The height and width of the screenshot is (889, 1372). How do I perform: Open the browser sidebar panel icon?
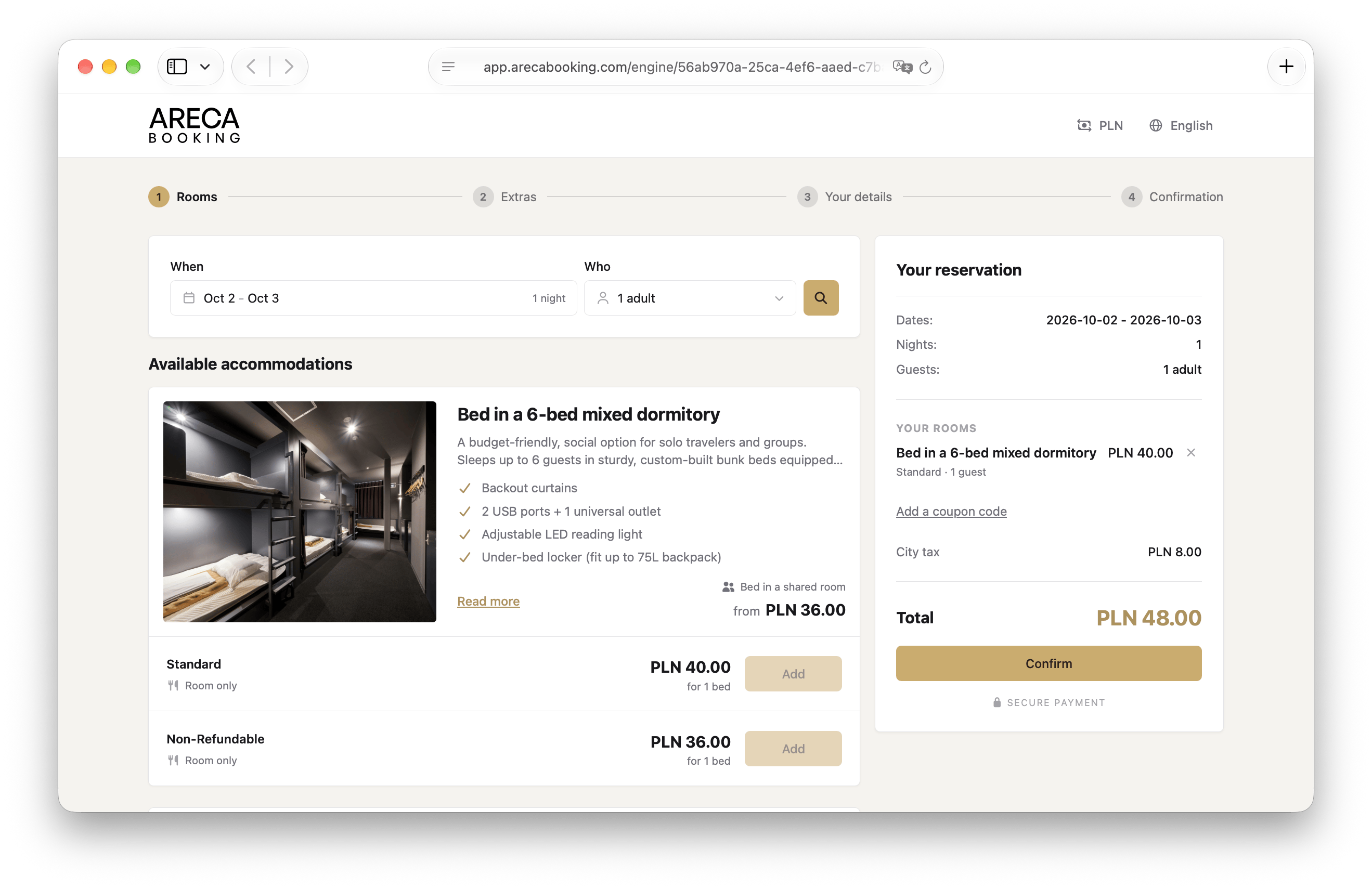pos(177,67)
